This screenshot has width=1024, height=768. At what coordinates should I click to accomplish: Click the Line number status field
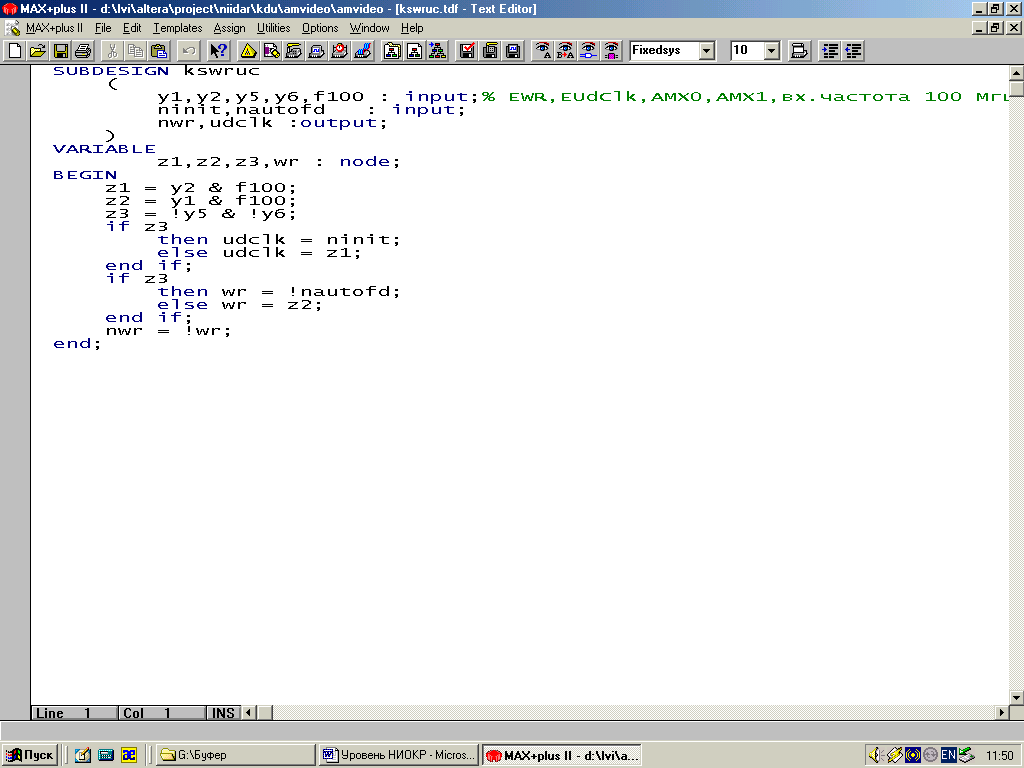pos(74,713)
